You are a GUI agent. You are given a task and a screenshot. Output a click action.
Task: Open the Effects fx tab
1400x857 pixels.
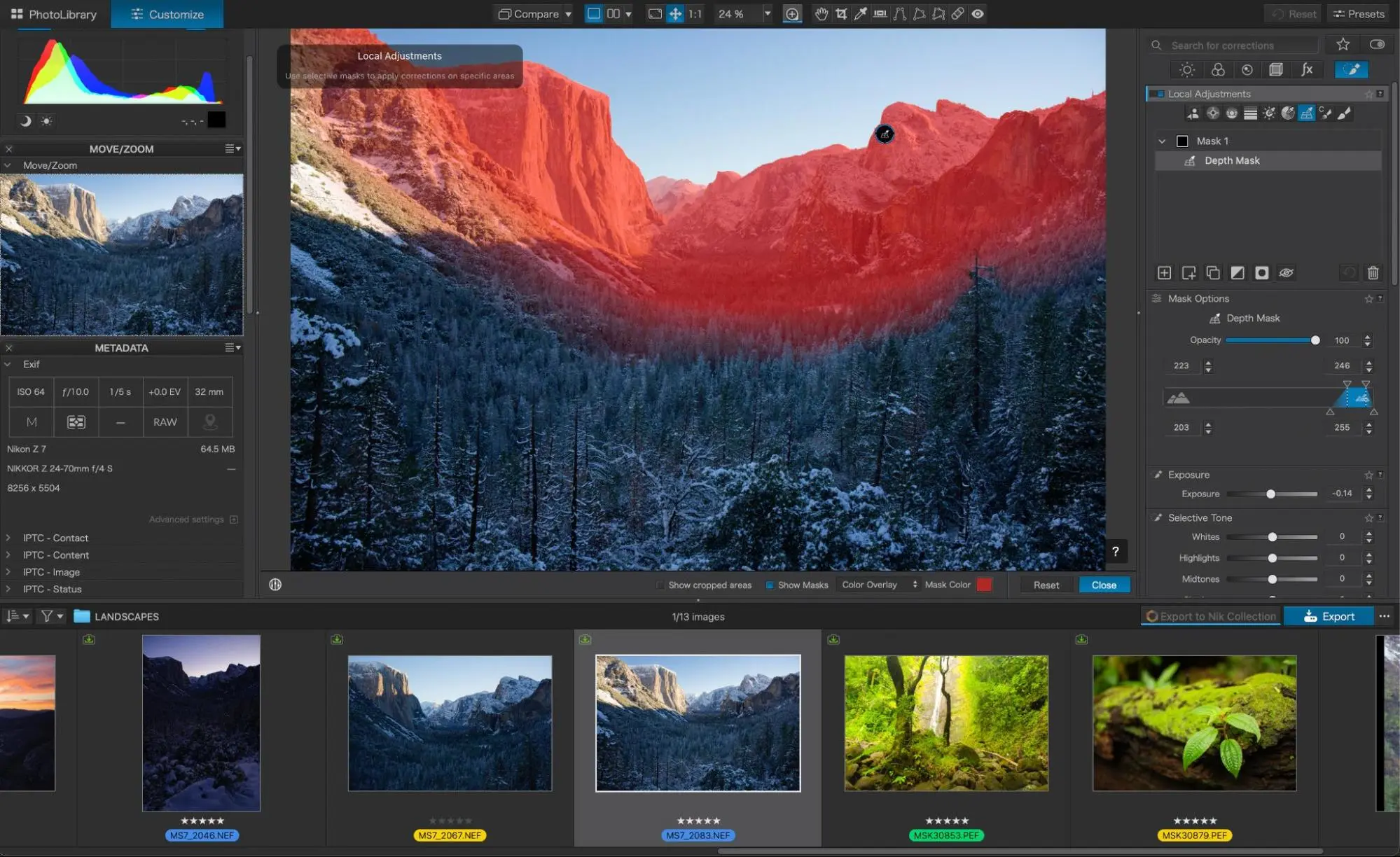(x=1307, y=69)
